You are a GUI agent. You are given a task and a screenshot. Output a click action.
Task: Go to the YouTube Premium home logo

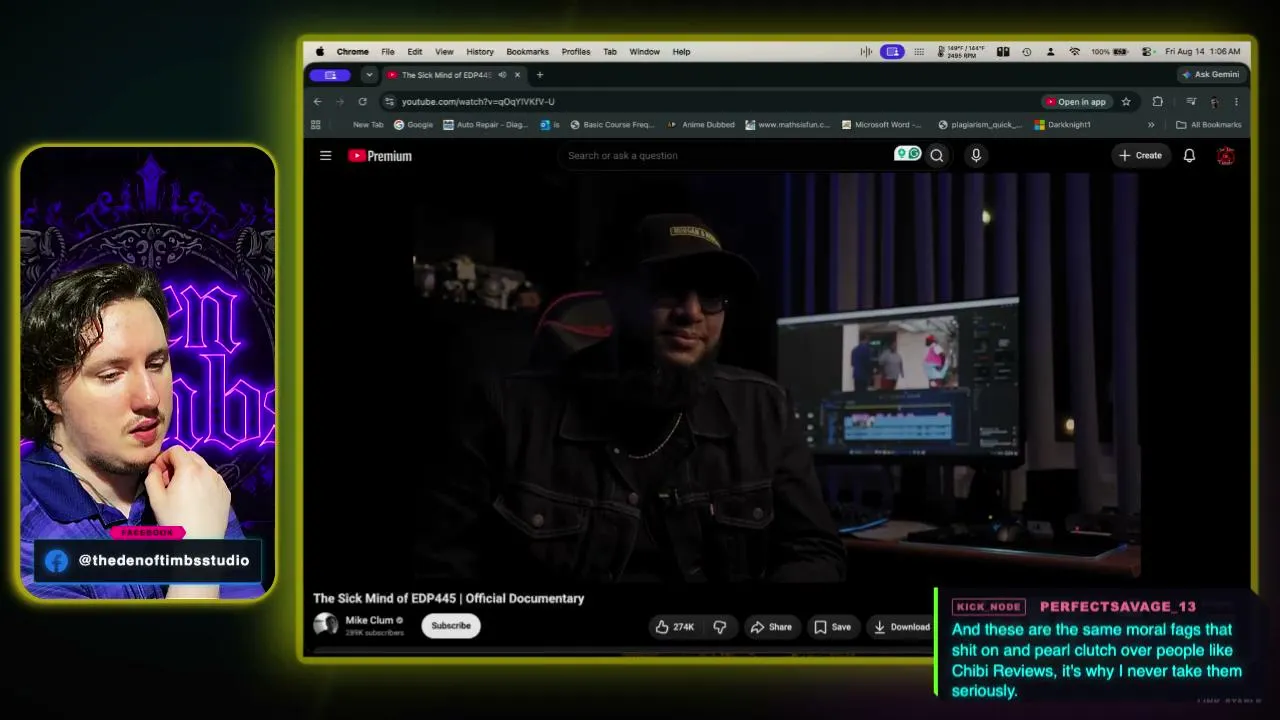pos(380,156)
